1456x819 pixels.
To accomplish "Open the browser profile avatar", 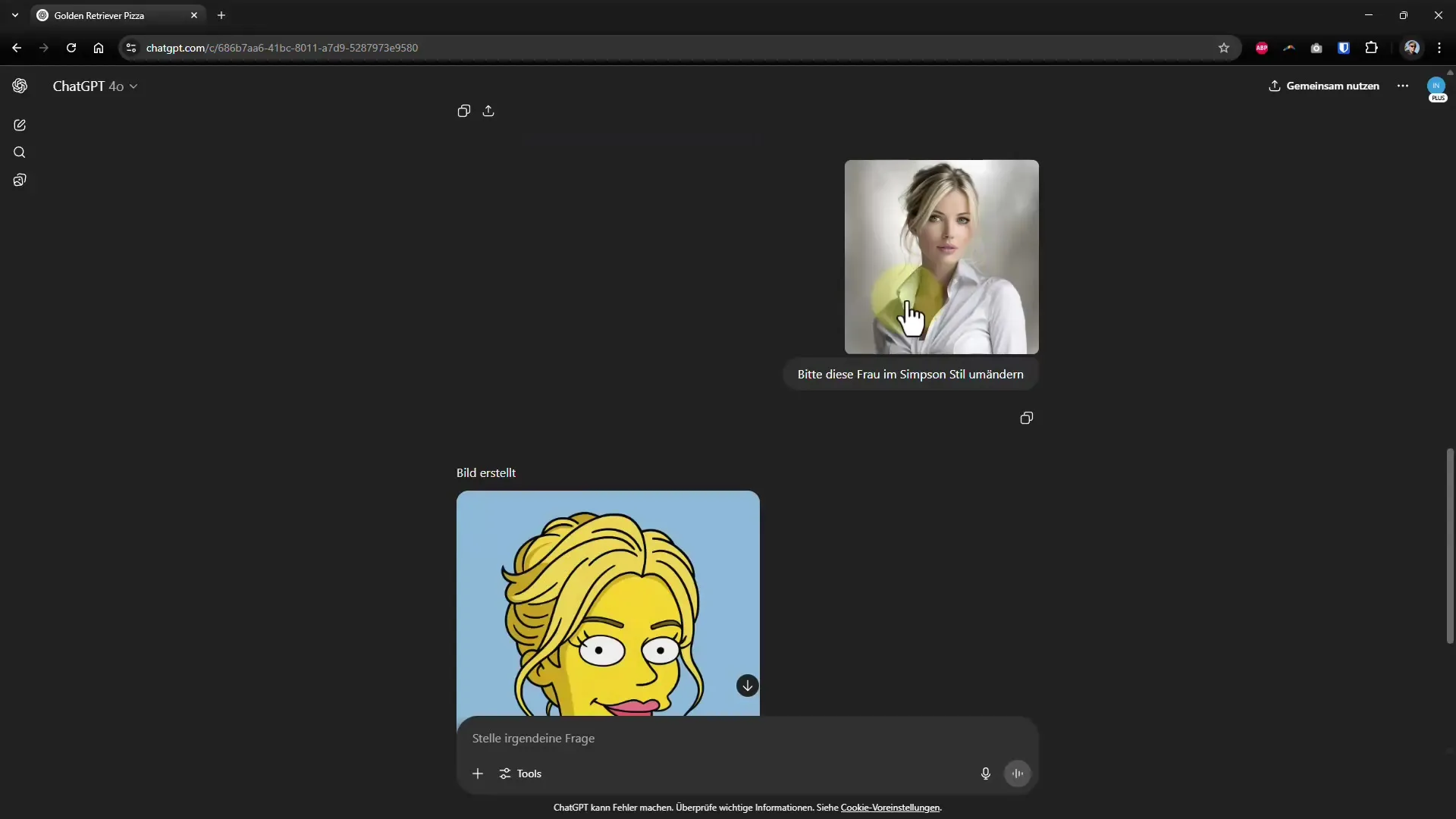I will (x=1412, y=48).
